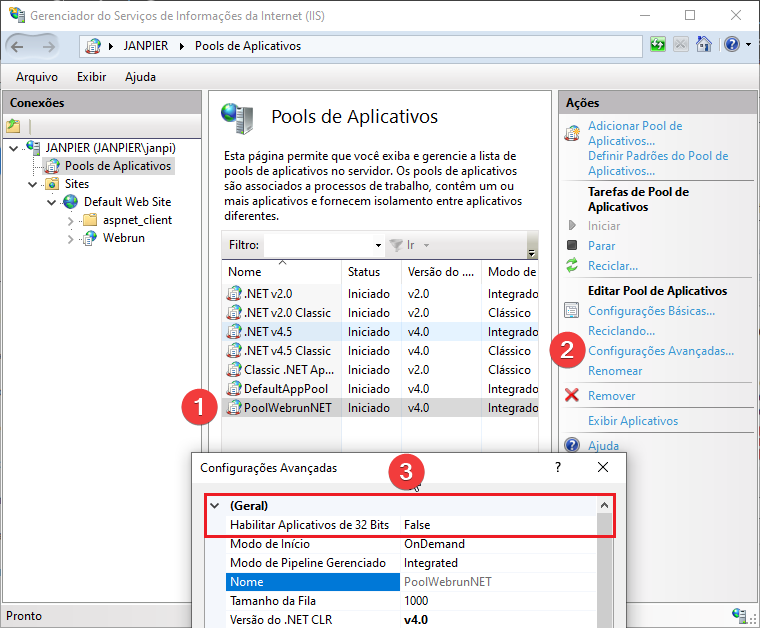Click the toolbar overflow grip at filter bar end

point(532,245)
